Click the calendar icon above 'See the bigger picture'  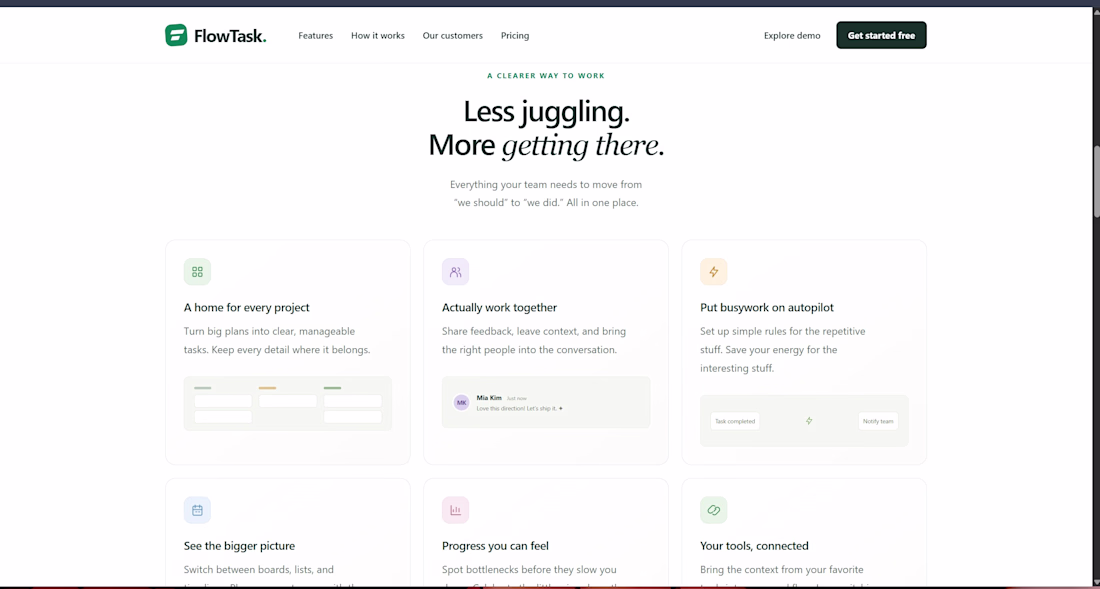pyautogui.click(x=197, y=510)
